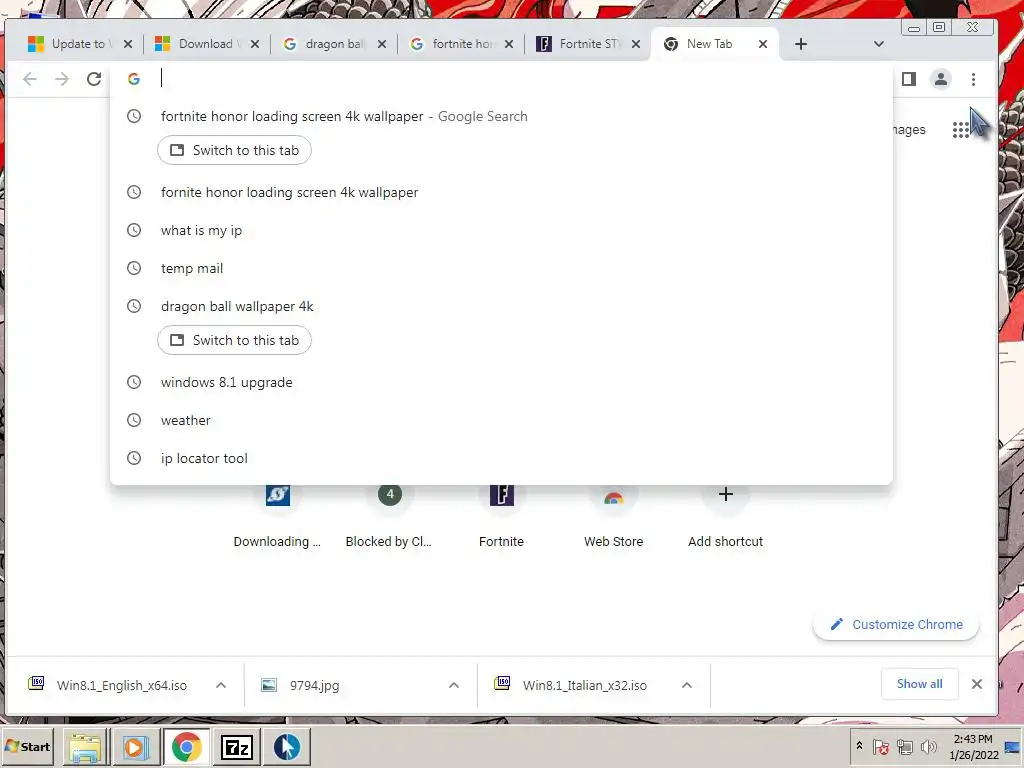Choose suggestion 'fortnite honor loading screen 4k wallpaper'
Screen dimensions: 1024x768
pos(501,116)
